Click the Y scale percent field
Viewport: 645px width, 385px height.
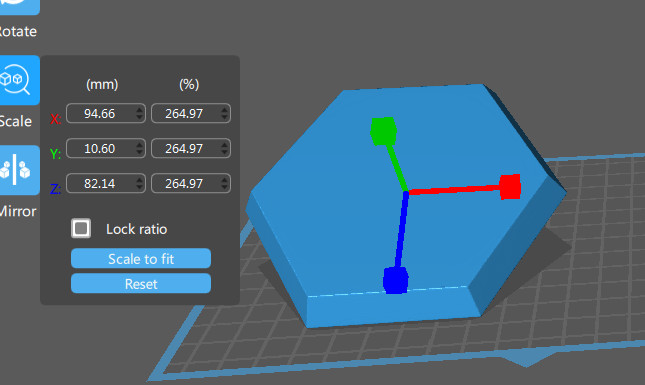tap(191, 148)
